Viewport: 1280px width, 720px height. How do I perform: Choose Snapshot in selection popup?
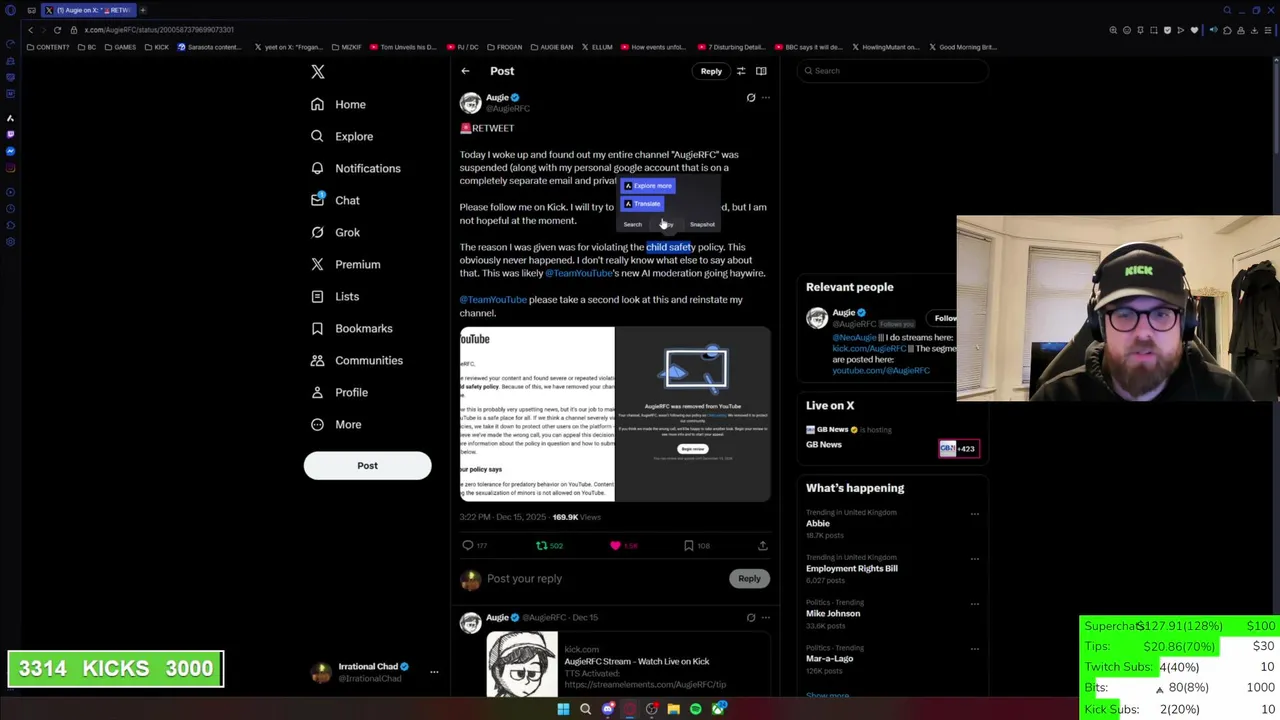point(702,225)
